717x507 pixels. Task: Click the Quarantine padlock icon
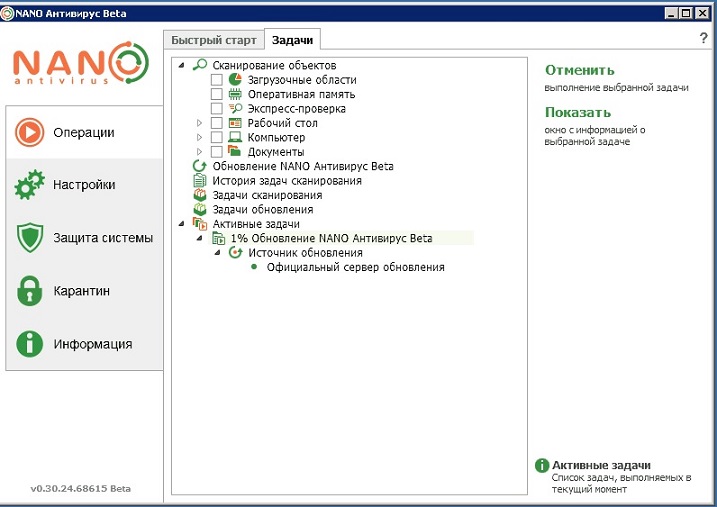tap(30, 291)
